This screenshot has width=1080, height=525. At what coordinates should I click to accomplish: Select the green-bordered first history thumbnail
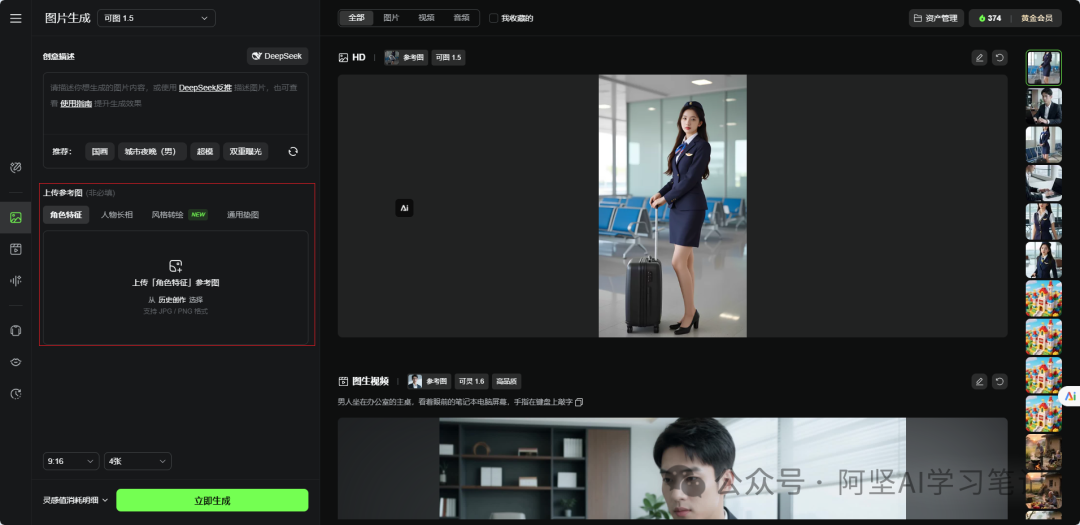tap(1043, 68)
